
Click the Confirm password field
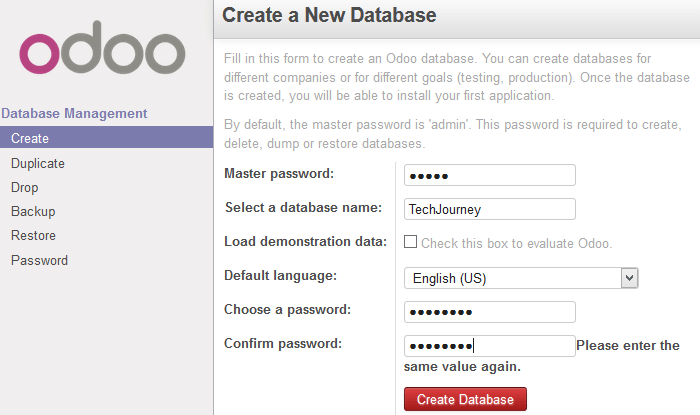click(490, 346)
